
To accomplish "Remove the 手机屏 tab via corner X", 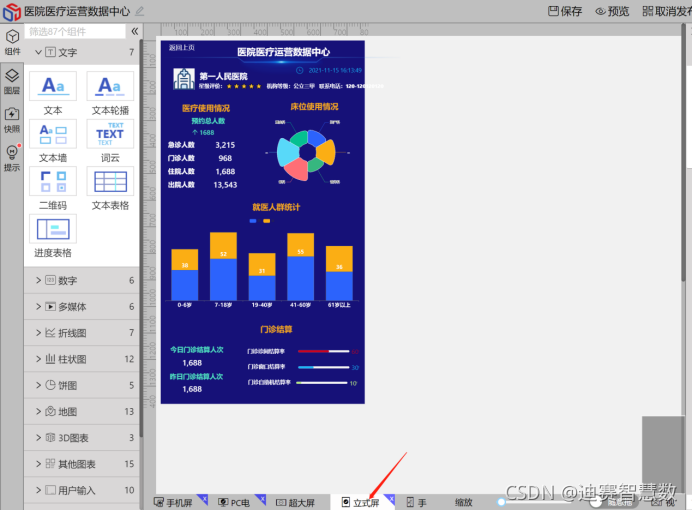I will 204,499.
